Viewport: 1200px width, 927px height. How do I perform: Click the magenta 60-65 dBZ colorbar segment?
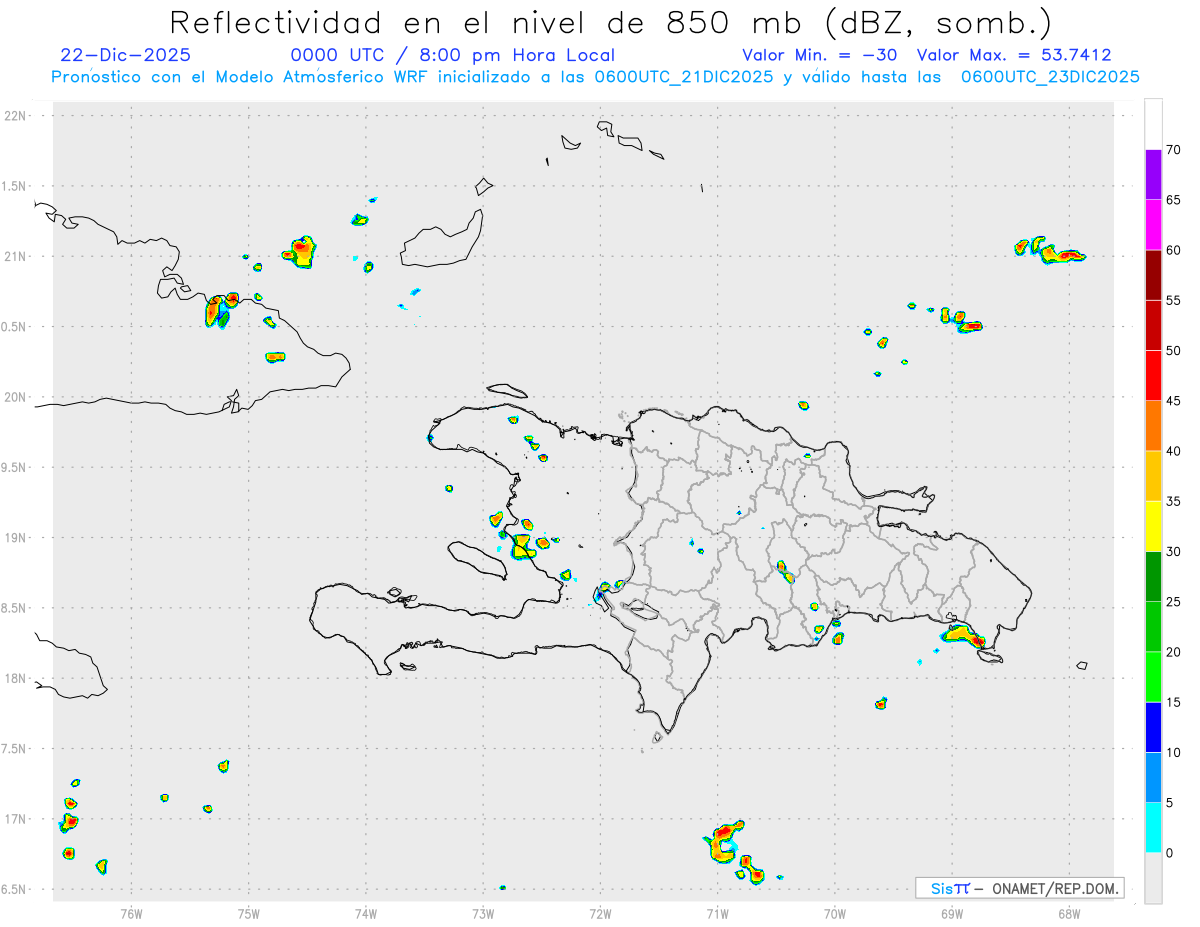click(1153, 225)
